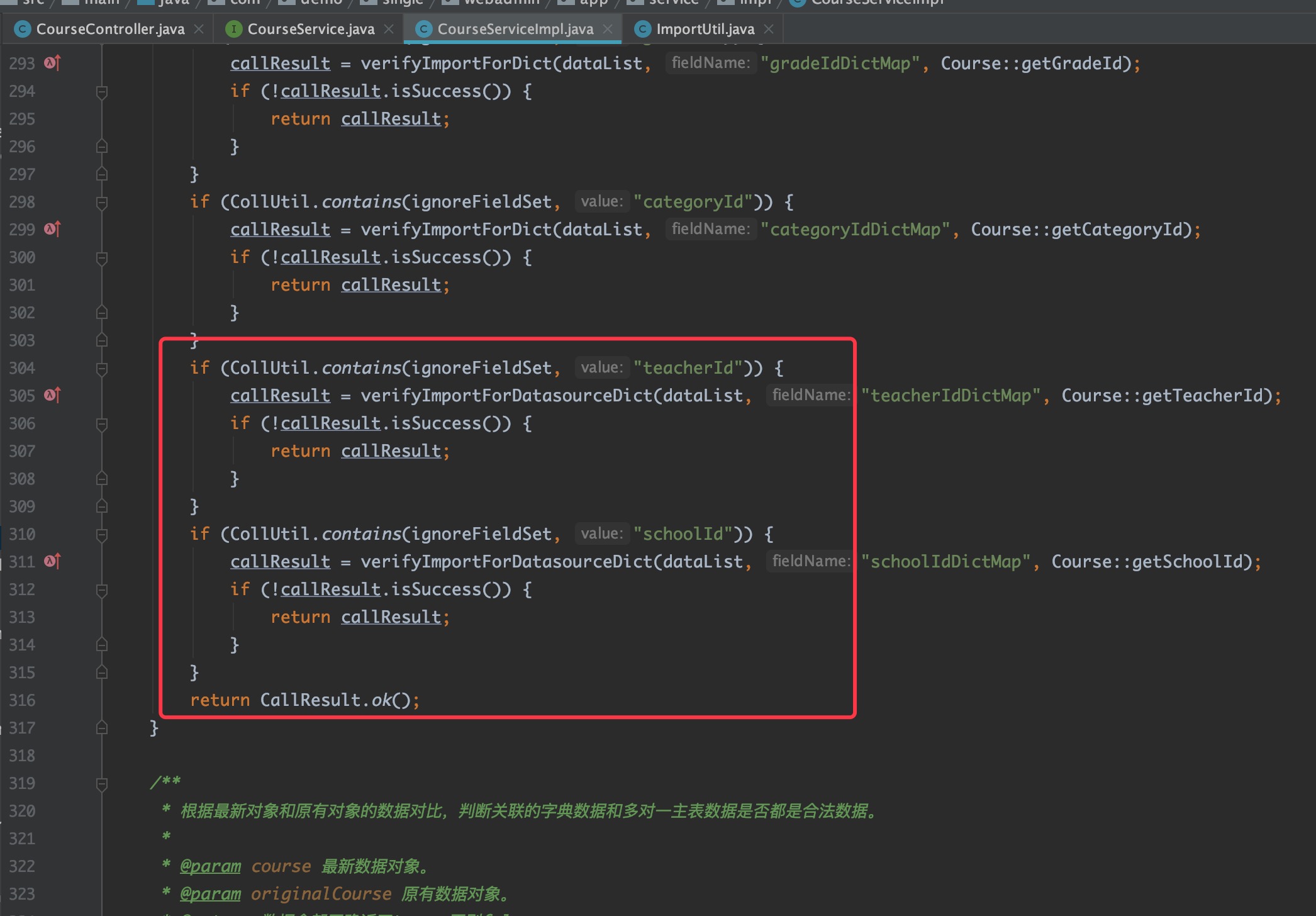The image size is (1316, 916).
Task: Switch to the CourseController.java tab
Action: [110, 29]
